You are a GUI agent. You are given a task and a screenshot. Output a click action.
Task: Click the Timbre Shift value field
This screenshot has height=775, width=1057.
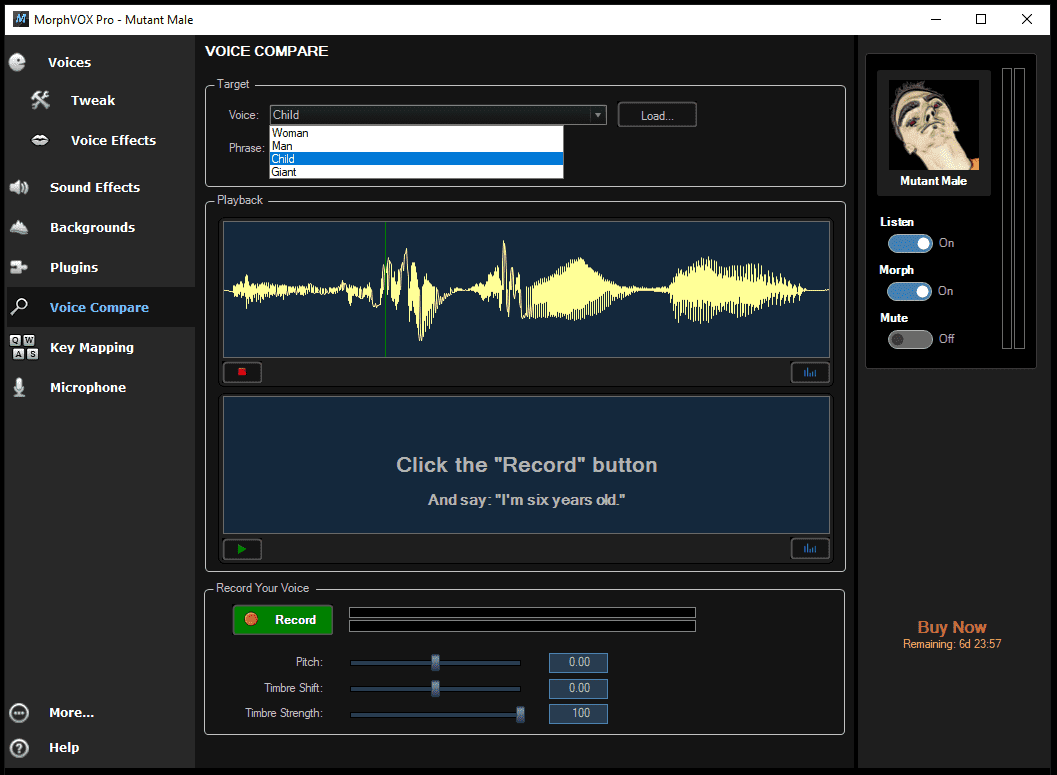pos(578,688)
